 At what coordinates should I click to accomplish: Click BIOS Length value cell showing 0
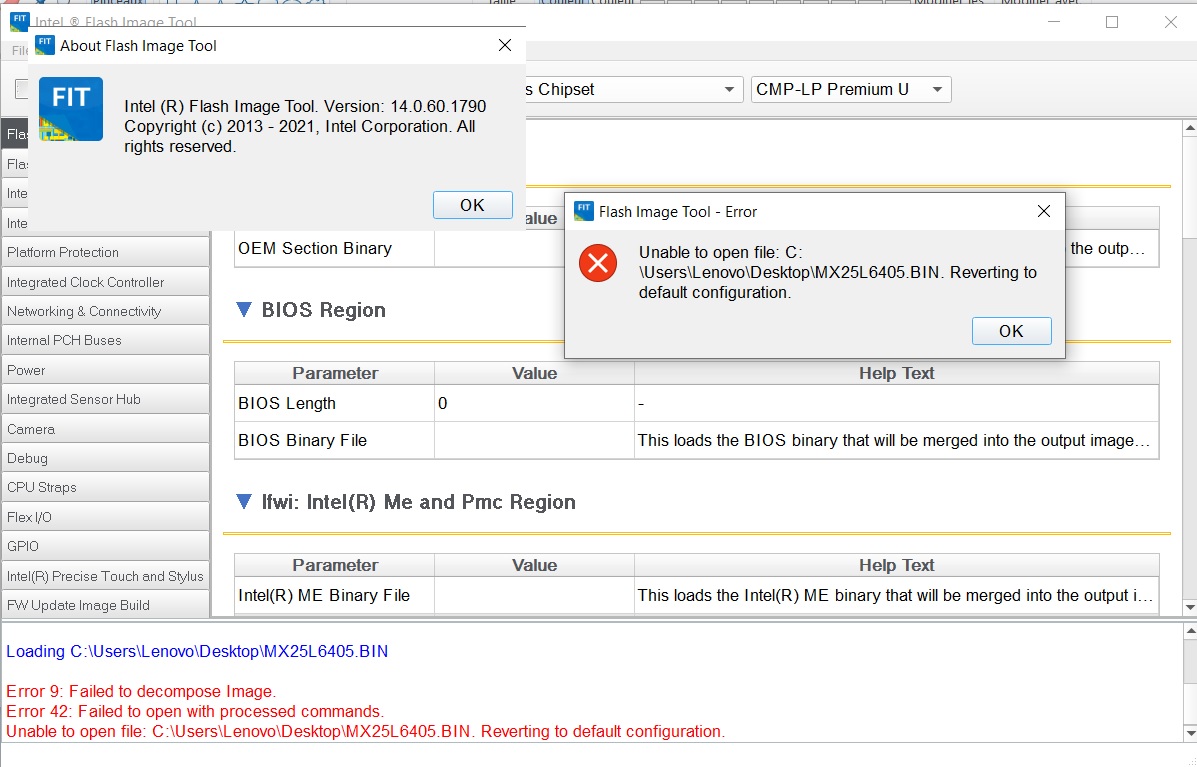point(534,403)
